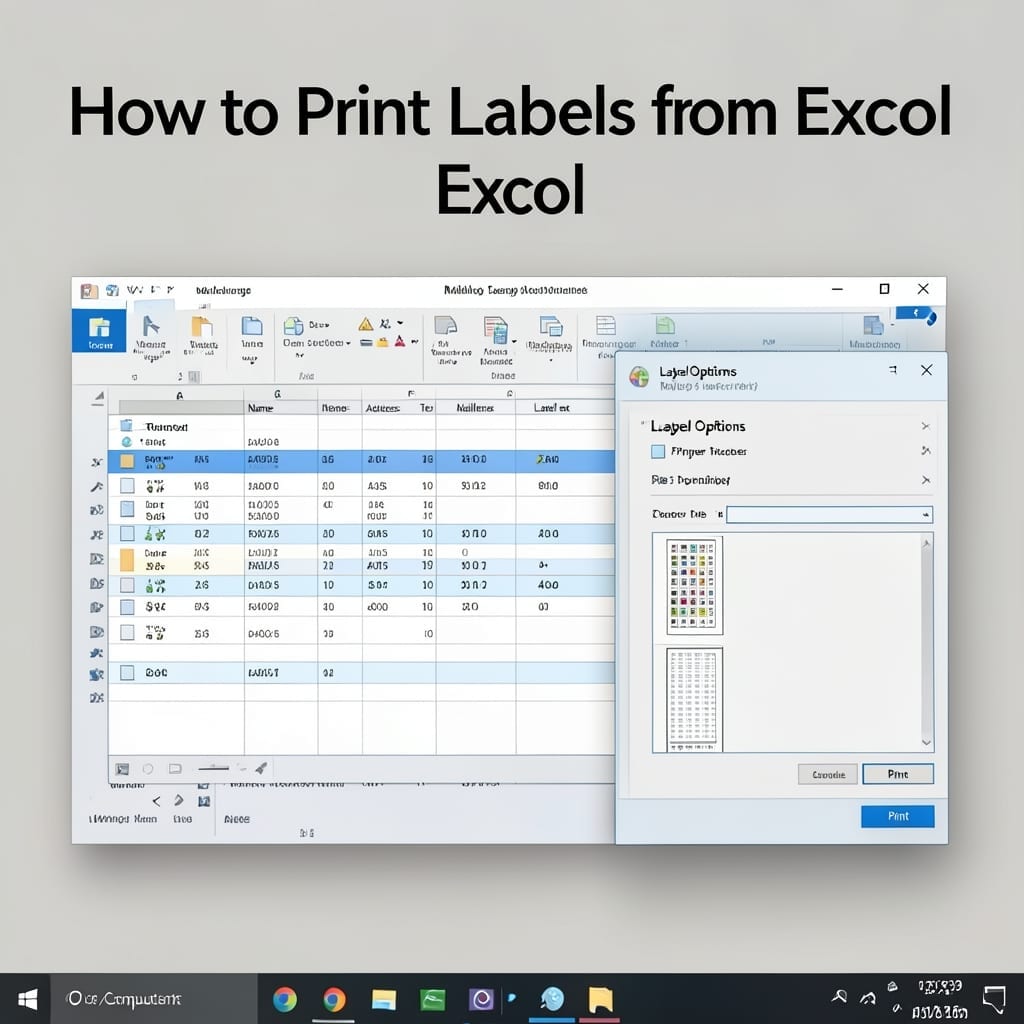Click the left arrow below the spreadsheet
This screenshot has width=1024, height=1024.
coord(156,801)
